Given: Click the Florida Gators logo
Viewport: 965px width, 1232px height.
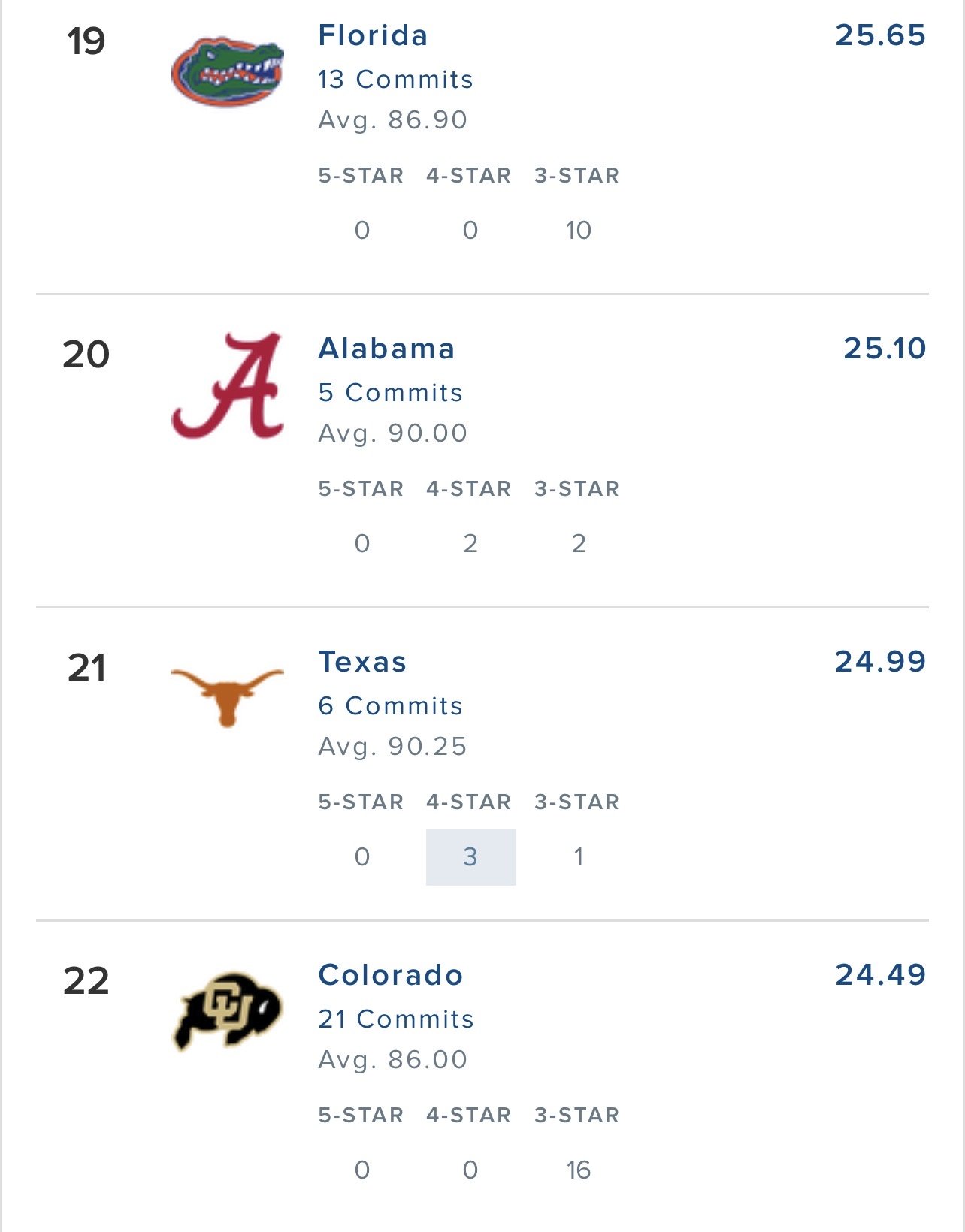Looking at the screenshot, I should pyautogui.click(x=228, y=71).
